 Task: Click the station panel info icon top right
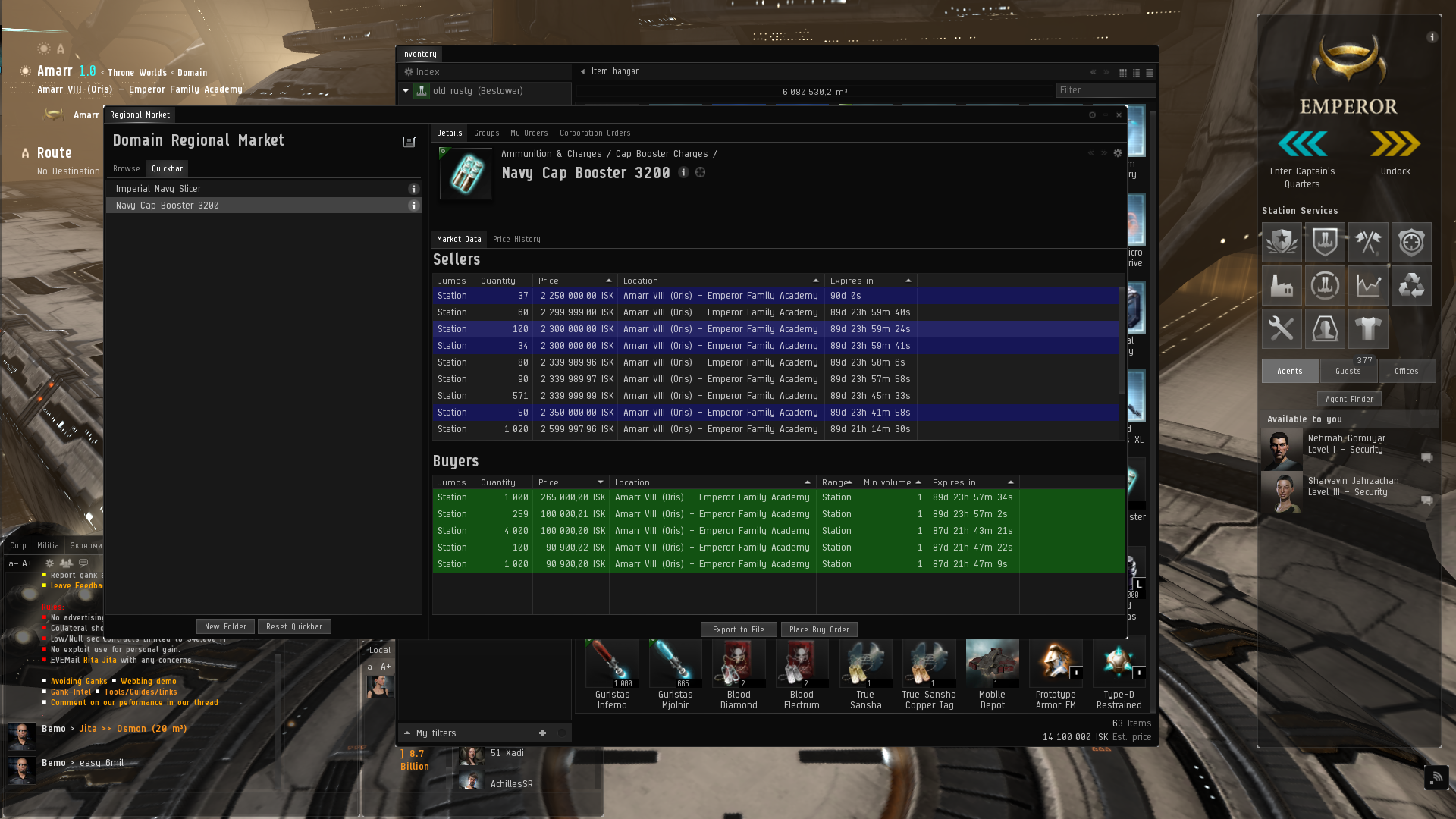click(1432, 37)
